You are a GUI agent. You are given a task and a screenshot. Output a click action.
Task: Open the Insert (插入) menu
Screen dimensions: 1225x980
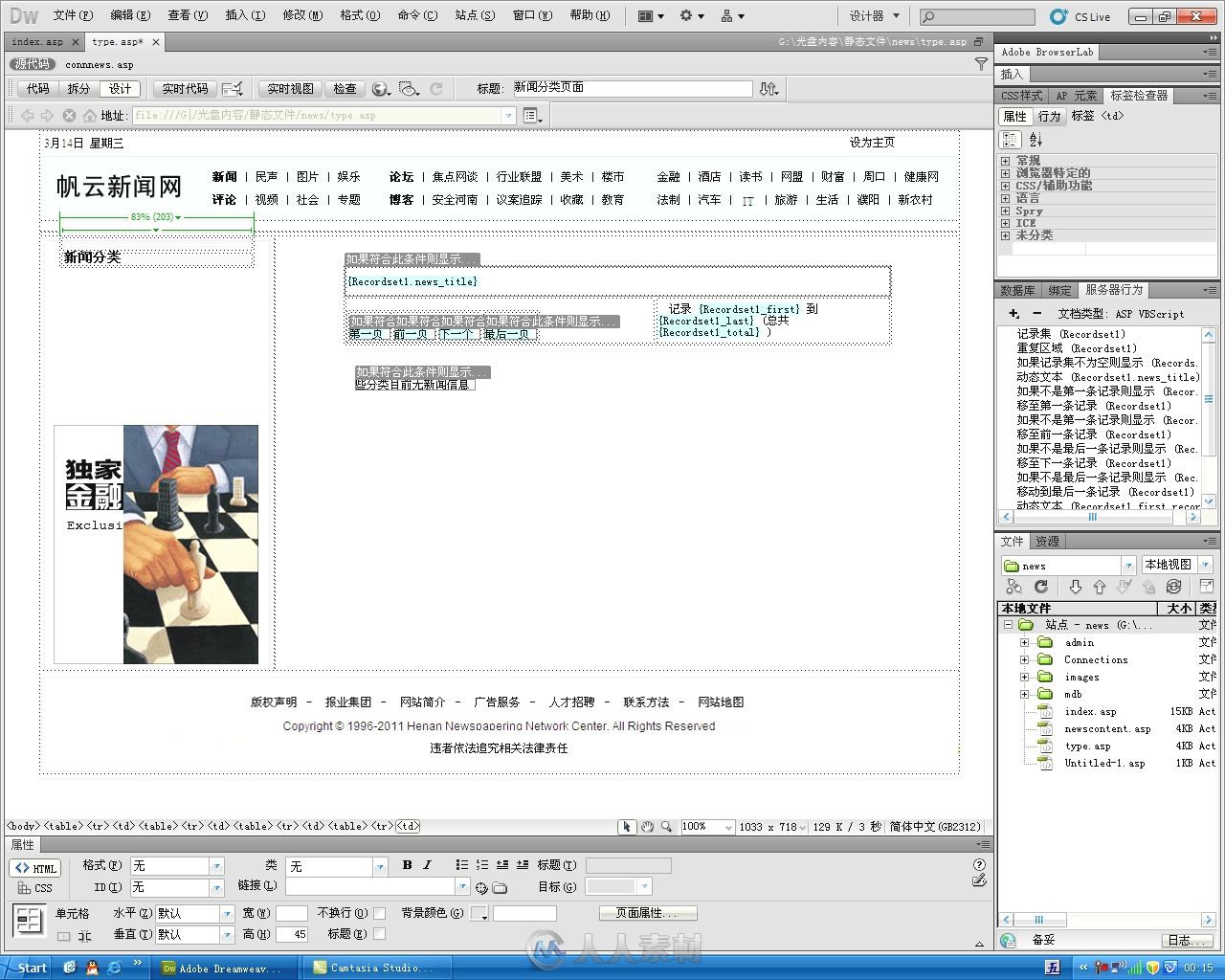tap(245, 15)
